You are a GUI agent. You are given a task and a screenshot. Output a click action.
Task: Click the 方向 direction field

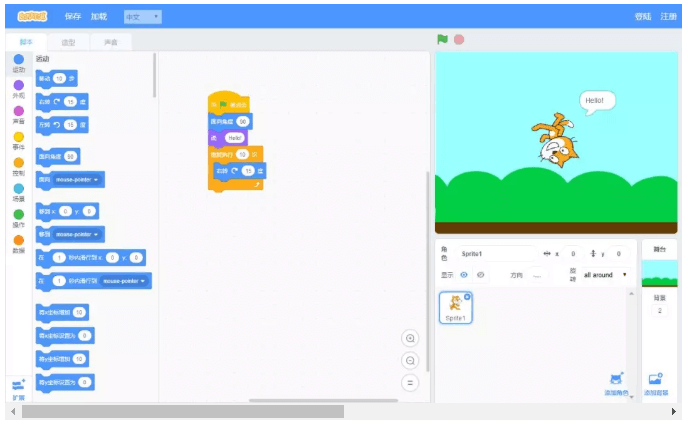tap(537, 276)
